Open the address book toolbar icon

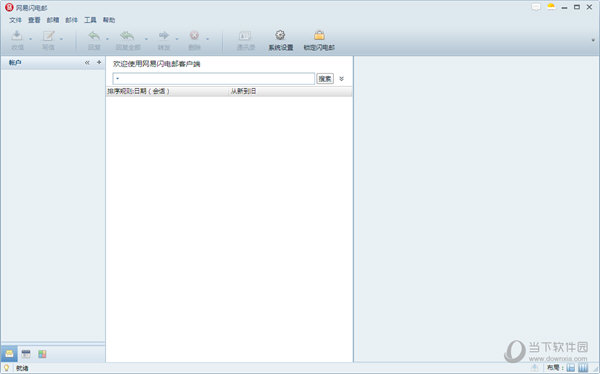(x=245, y=36)
